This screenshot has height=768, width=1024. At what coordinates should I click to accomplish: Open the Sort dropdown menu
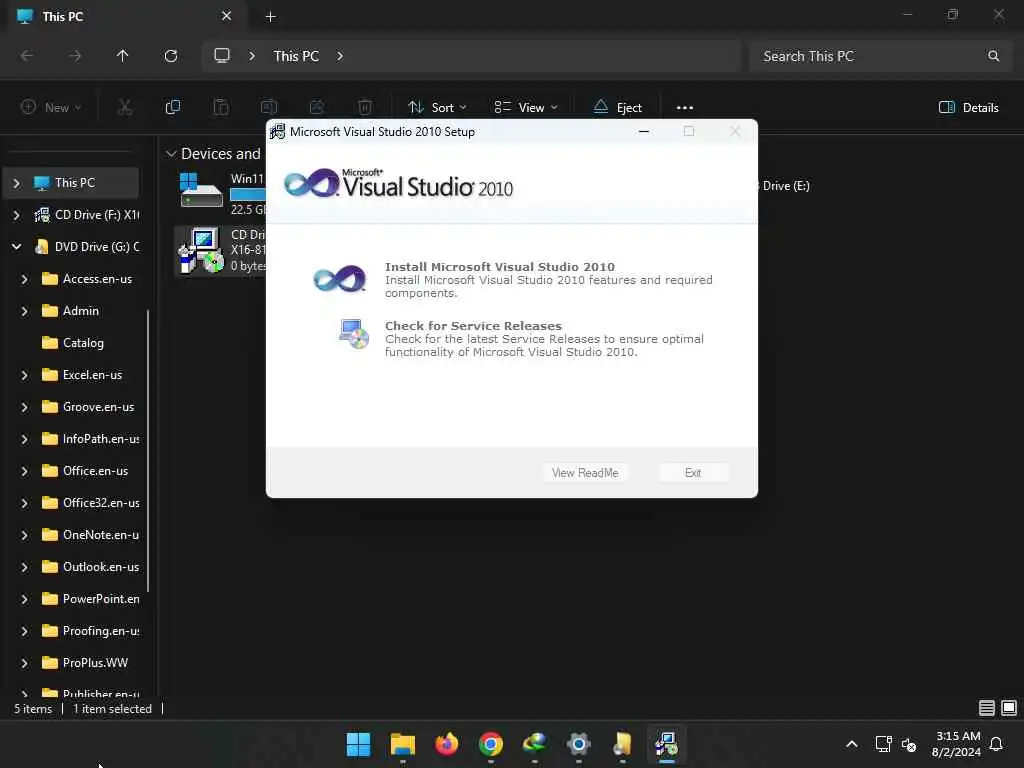(x=437, y=107)
